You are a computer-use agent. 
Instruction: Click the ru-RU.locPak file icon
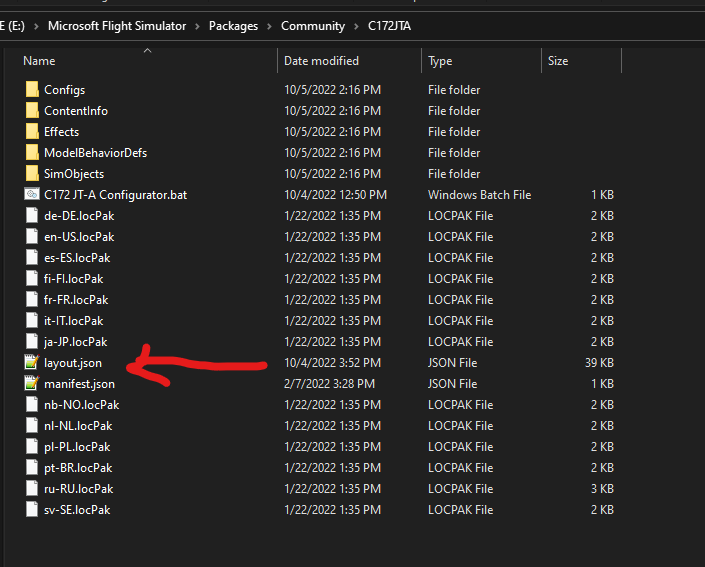[x=32, y=488]
